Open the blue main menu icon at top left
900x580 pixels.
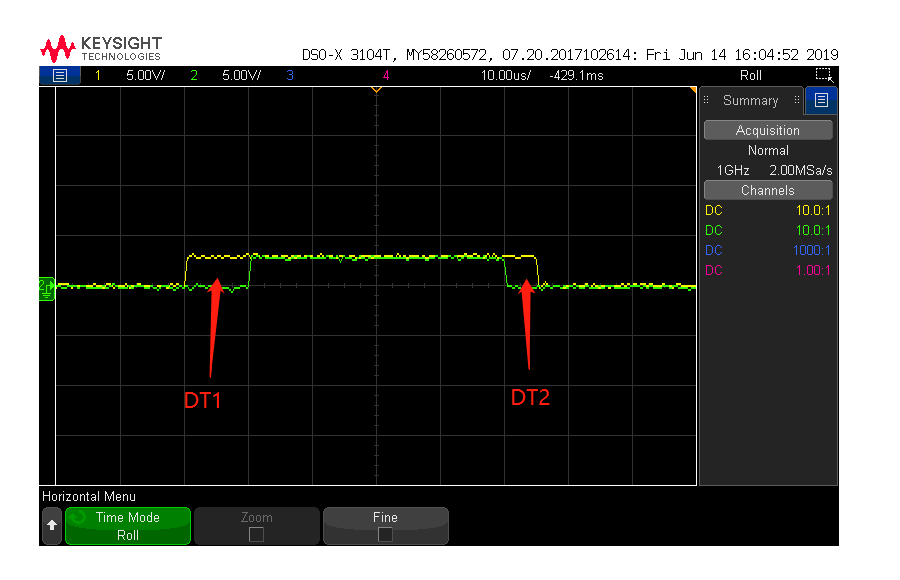(x=60, y=75)
